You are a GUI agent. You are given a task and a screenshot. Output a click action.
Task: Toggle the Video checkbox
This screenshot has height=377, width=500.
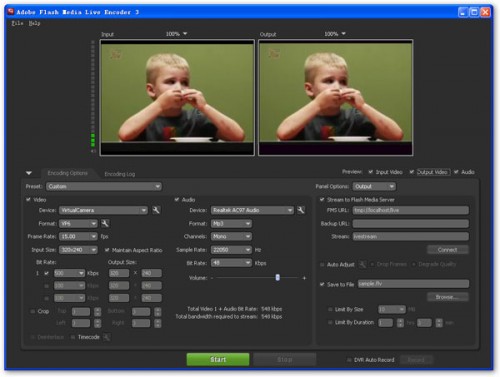point(28,199)
